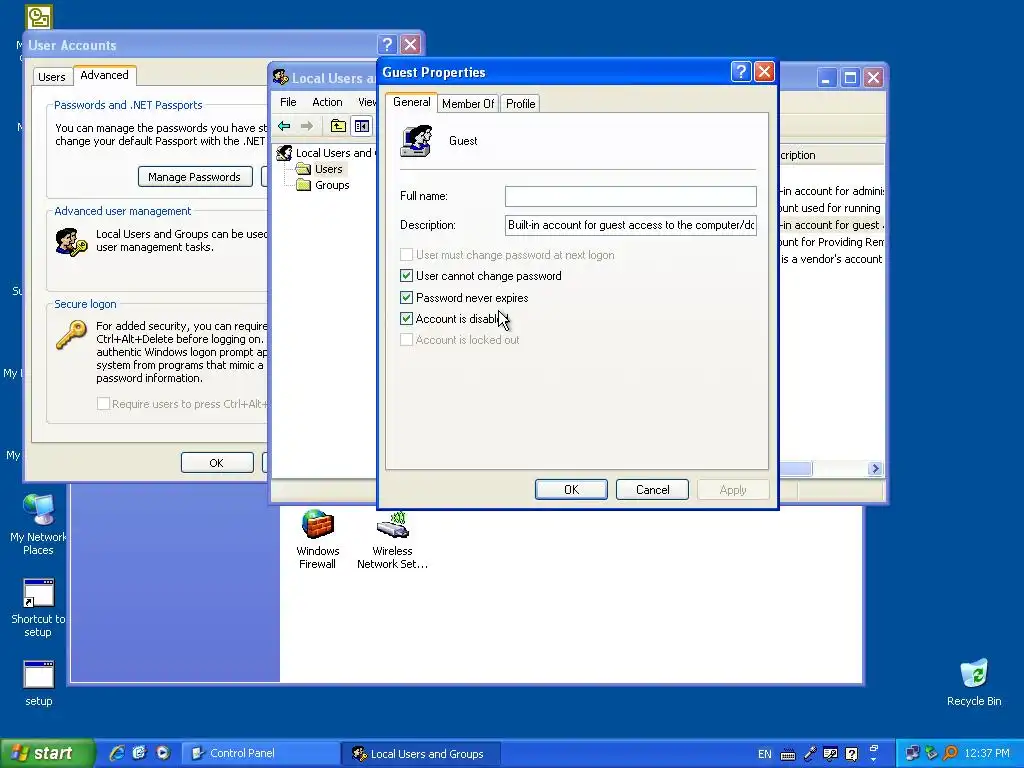
Task: Click the magnifier tray icon near clock
Action: click(x=950, y=754)
